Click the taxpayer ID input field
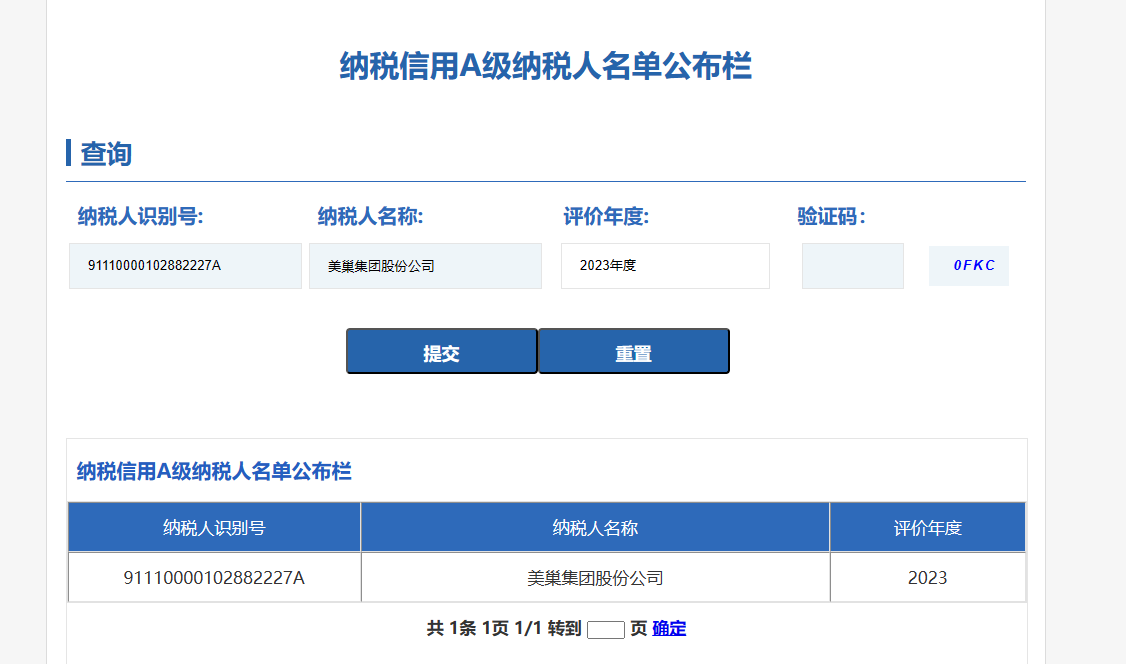Screen dimensions: 1126x664 [185, 265]
